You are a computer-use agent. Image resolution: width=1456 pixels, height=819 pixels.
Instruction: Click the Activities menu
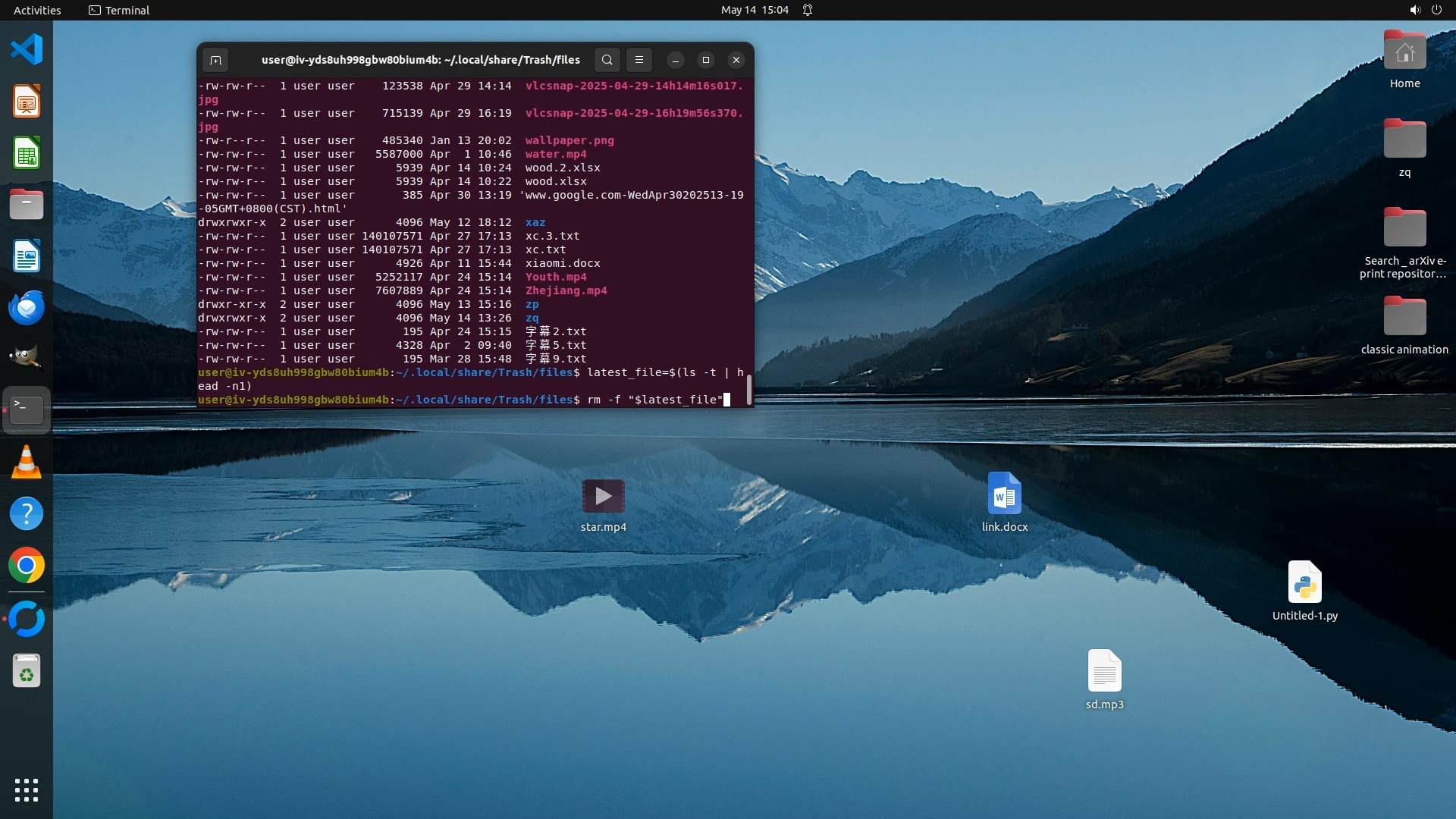click(37, 10)
